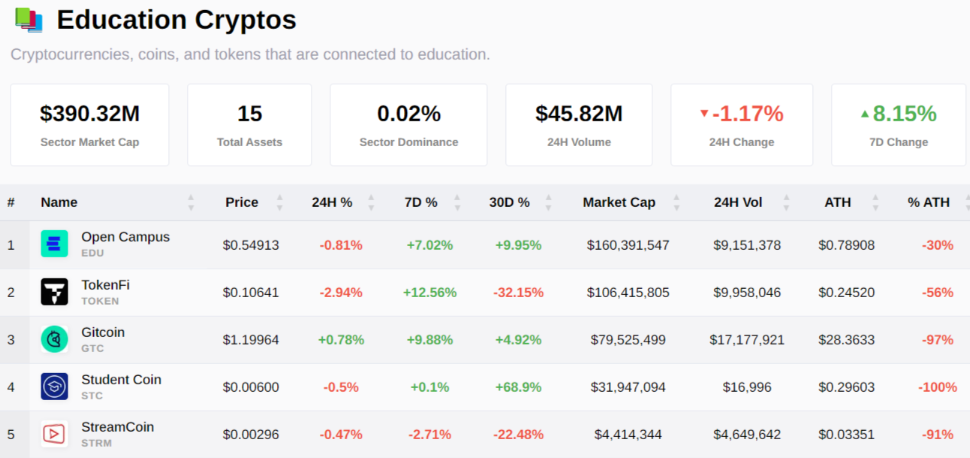Click the -1.17% 24H Change card
970x458 pixels.
742,125
